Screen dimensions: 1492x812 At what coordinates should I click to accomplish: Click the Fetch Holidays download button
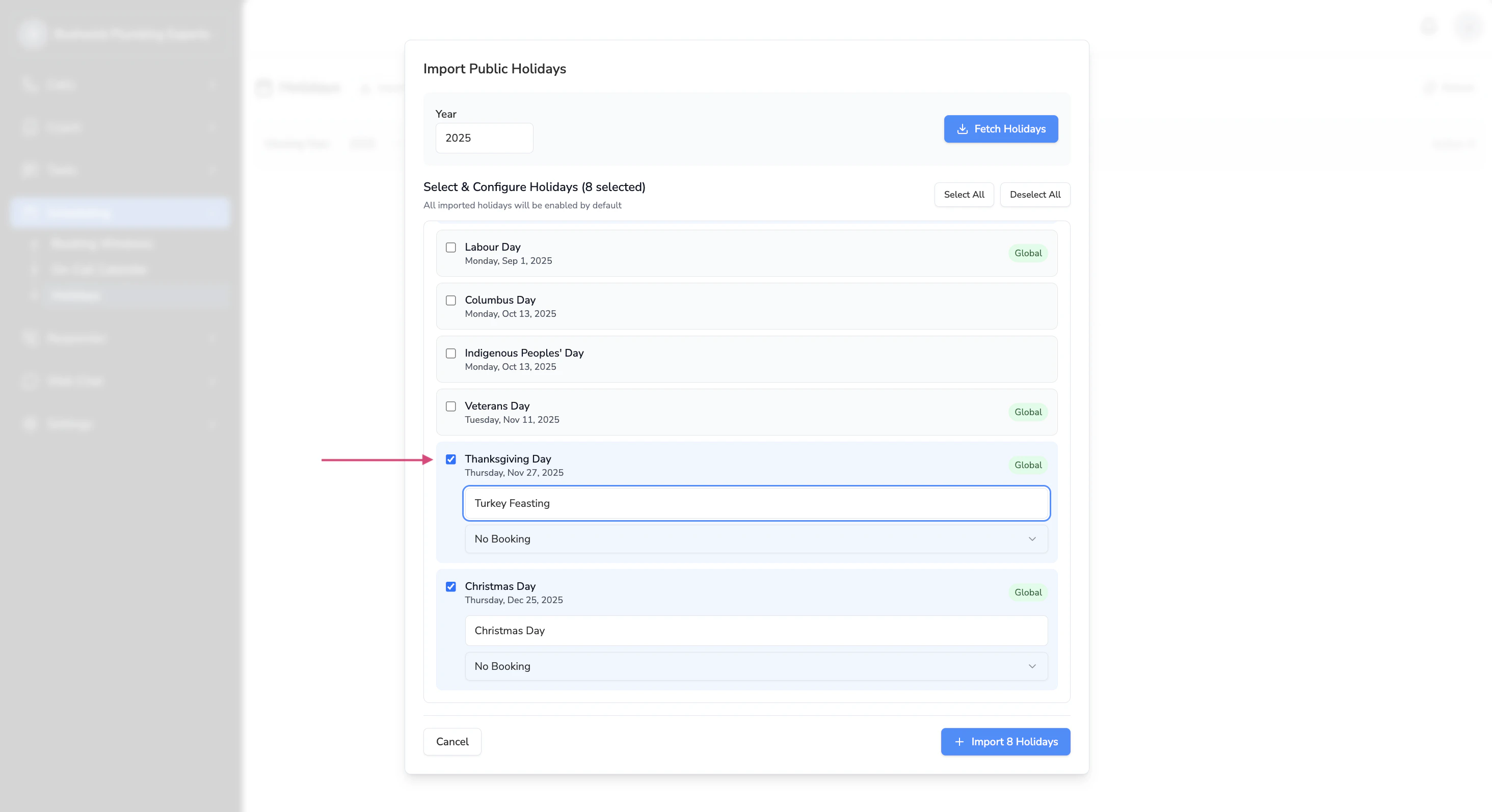(x=1000, y=128)
